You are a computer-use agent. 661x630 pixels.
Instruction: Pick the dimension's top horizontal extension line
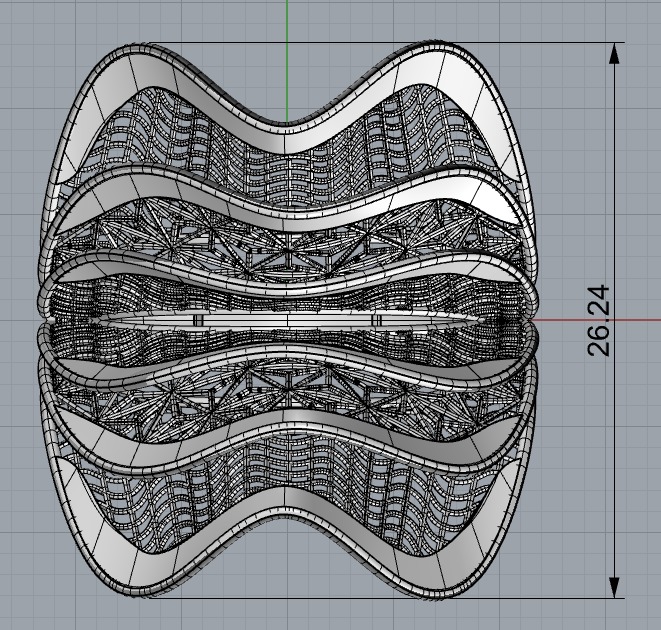(386, 43)
